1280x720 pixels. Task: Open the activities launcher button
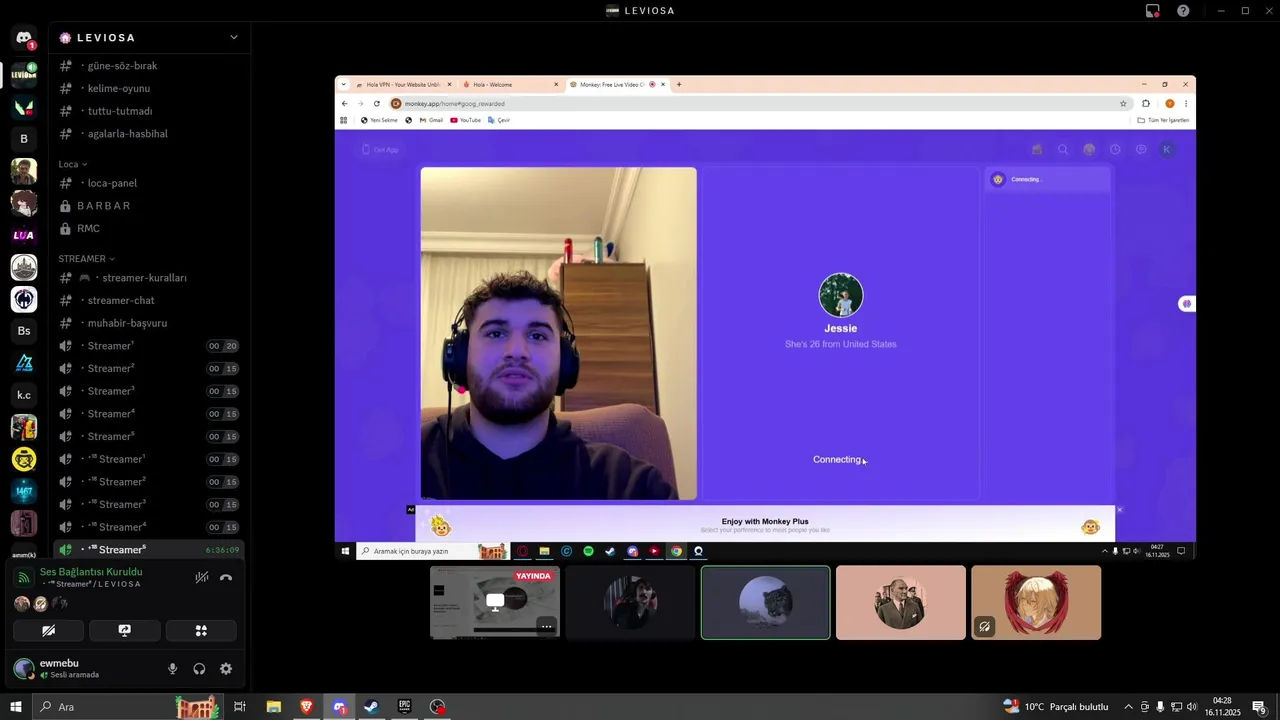[x=201, y=631]
